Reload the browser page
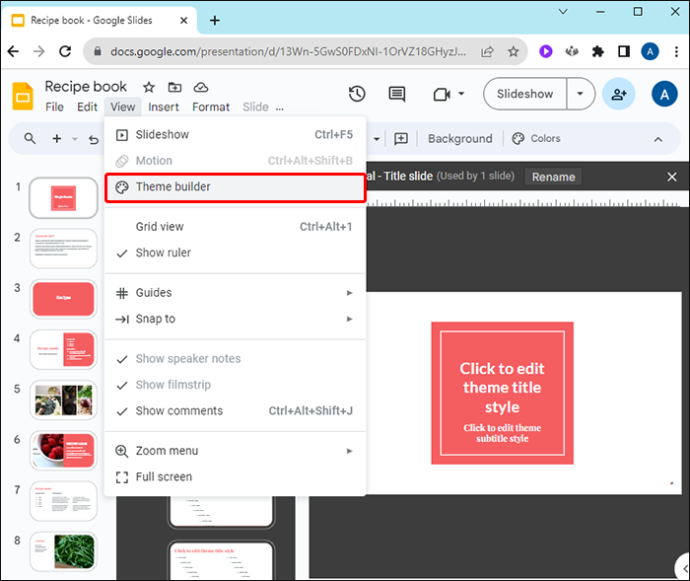This screenshot has width=690, height=581. pos(65,51)
